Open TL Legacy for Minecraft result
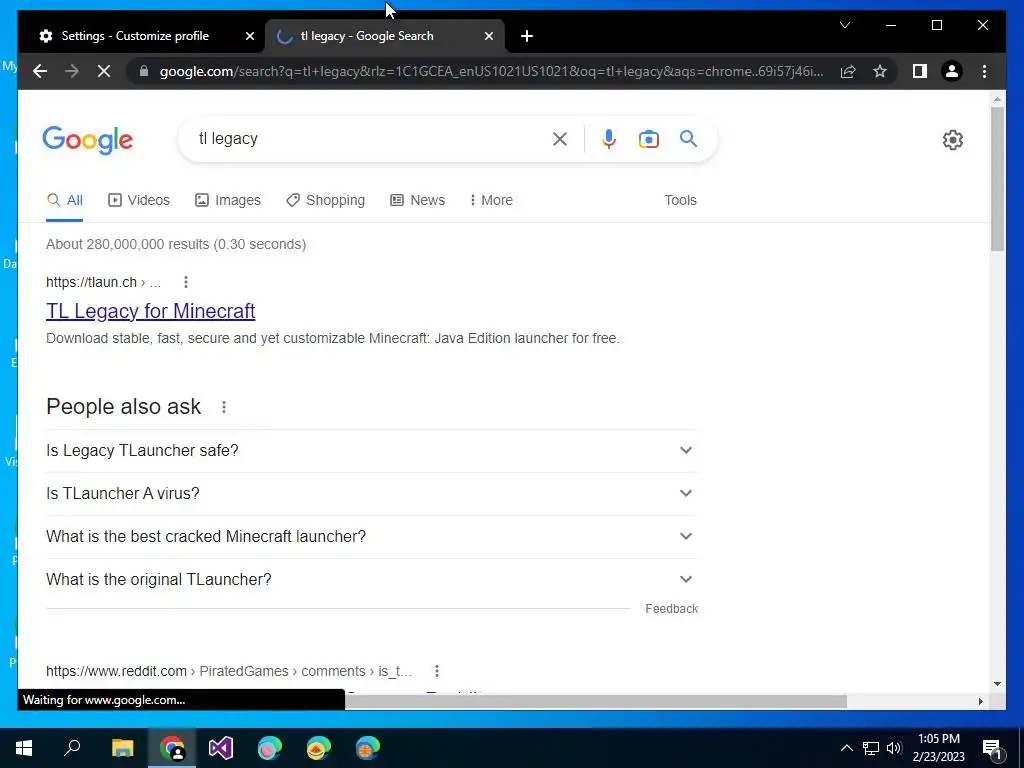The height and width of the screenshot is (768, 1024). point(150,311)
